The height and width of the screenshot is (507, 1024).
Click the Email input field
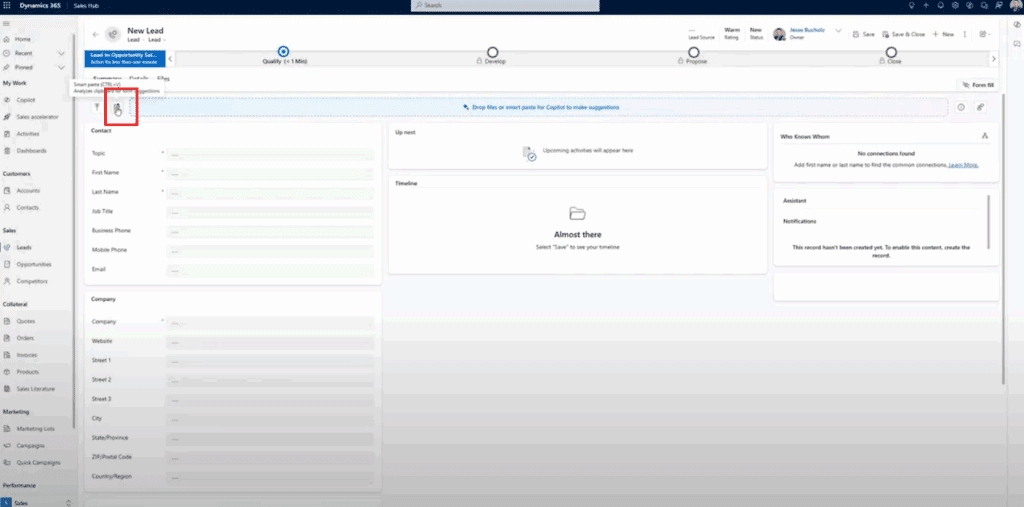coord(270,270)
